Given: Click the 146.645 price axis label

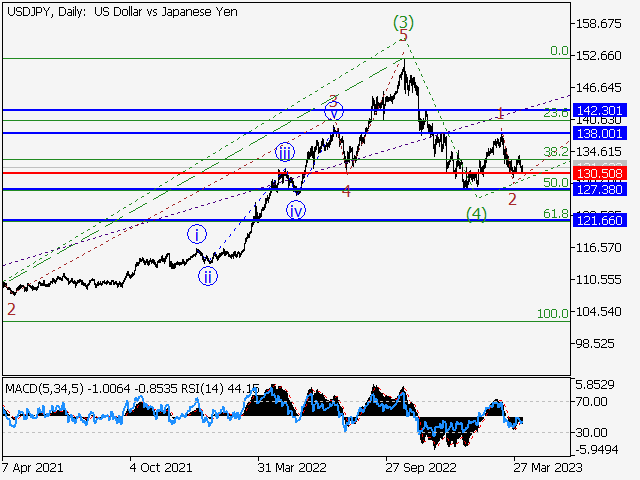Looking at the screenshot, I should point(598,87).
